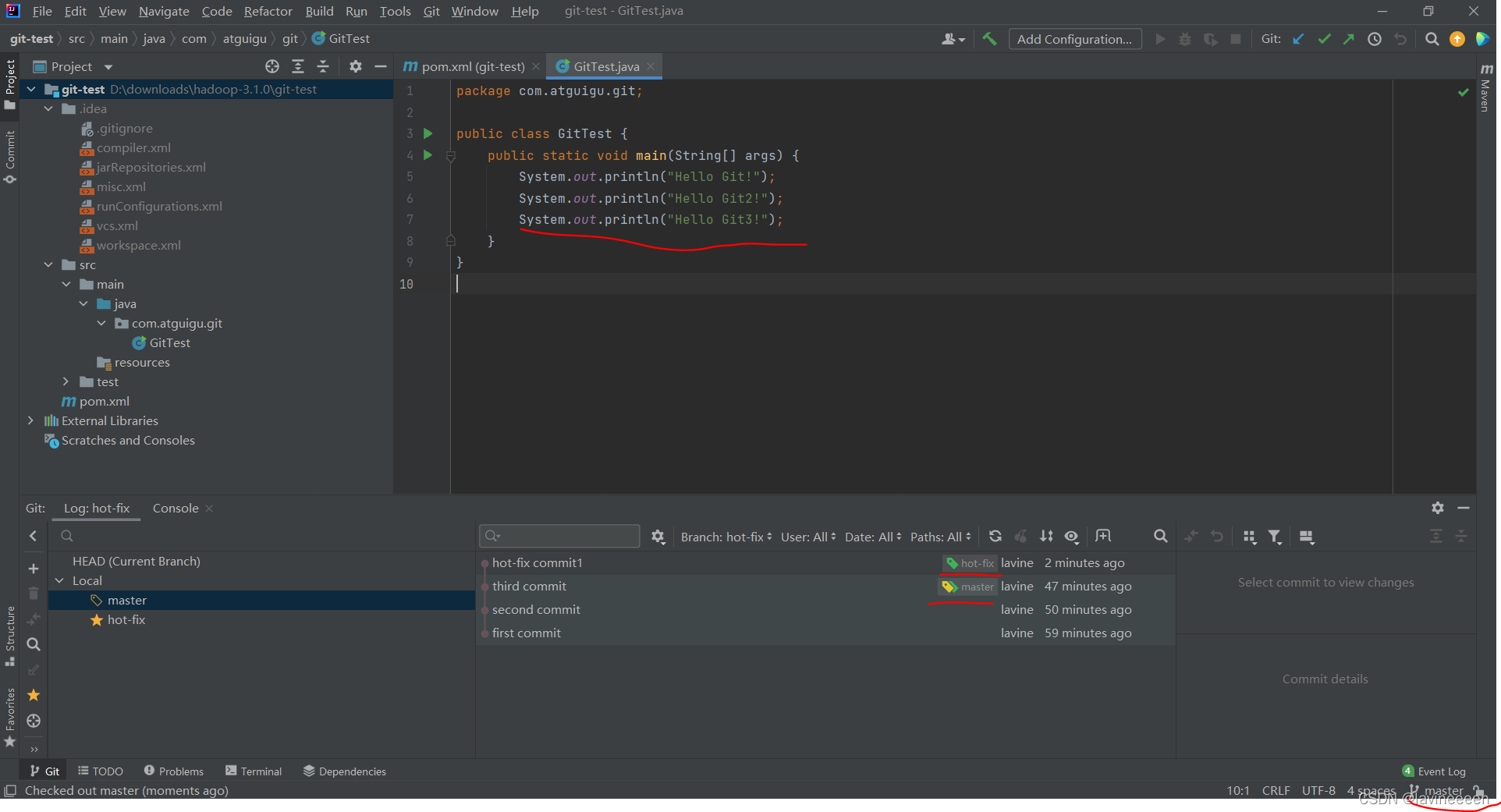The image size is (1501, 812).
Task: Click UTF-8 encoding in status bar
Action: coord(1318,791)
